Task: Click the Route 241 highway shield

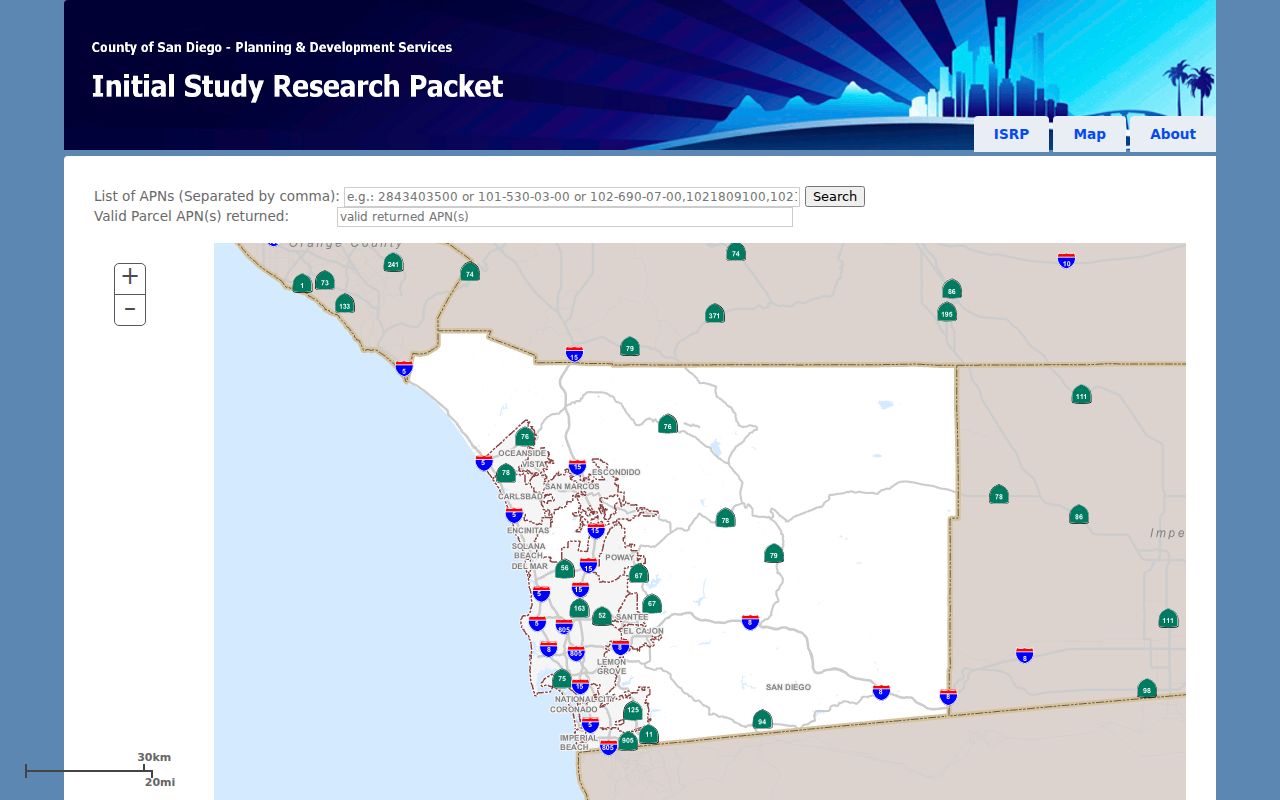Action: (393, 263)
